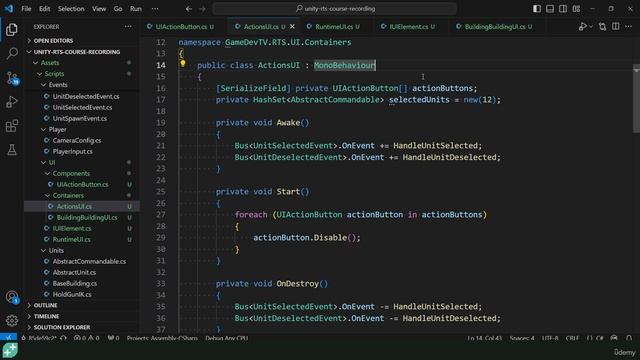This screenshot has width=640, height=360.
Task: Open the Accounts menu icon
Action: 12,297
